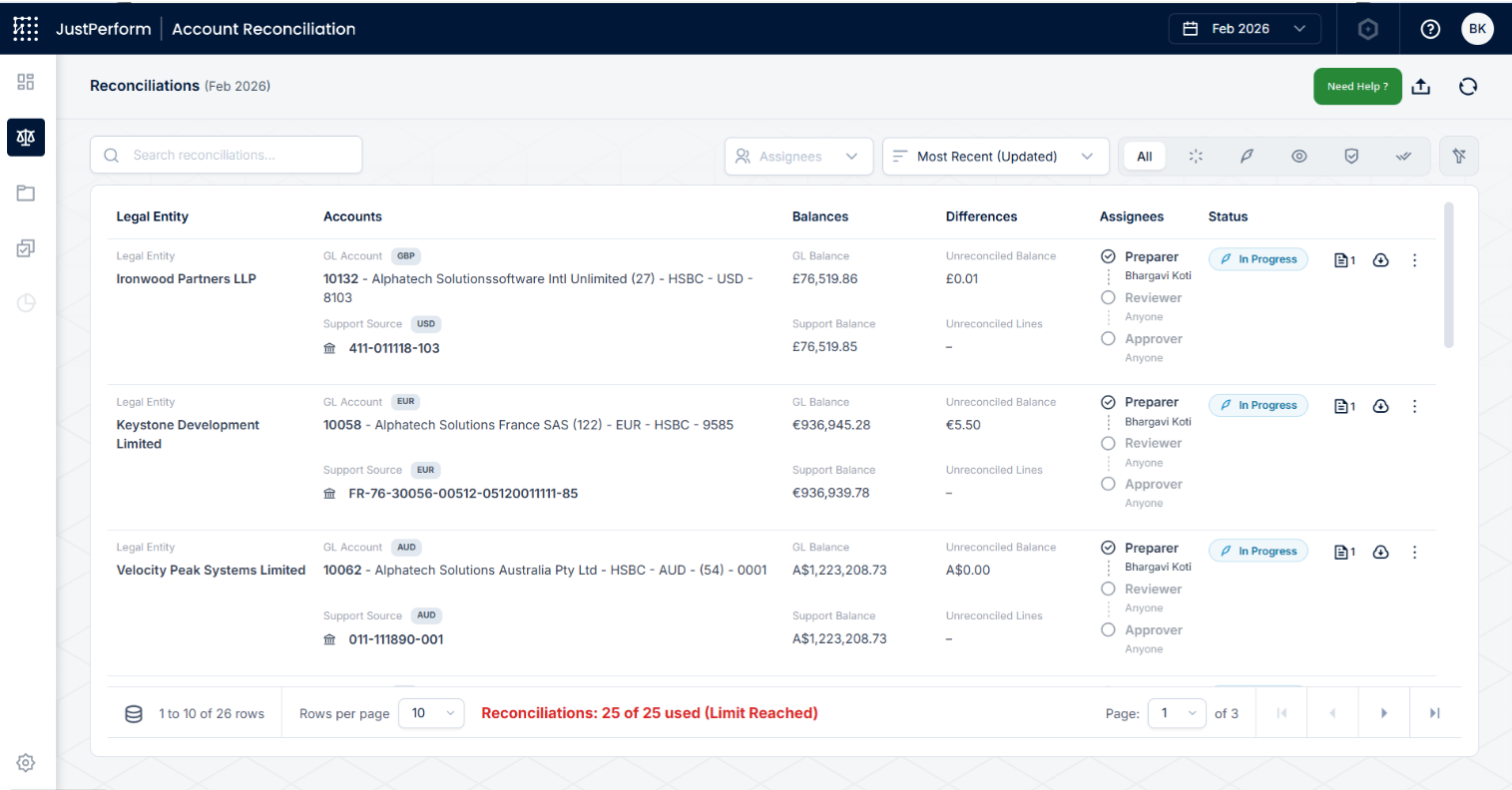Click support source 011-111890-001
The height and width of the screenshot is (790, 1512).
396,639
